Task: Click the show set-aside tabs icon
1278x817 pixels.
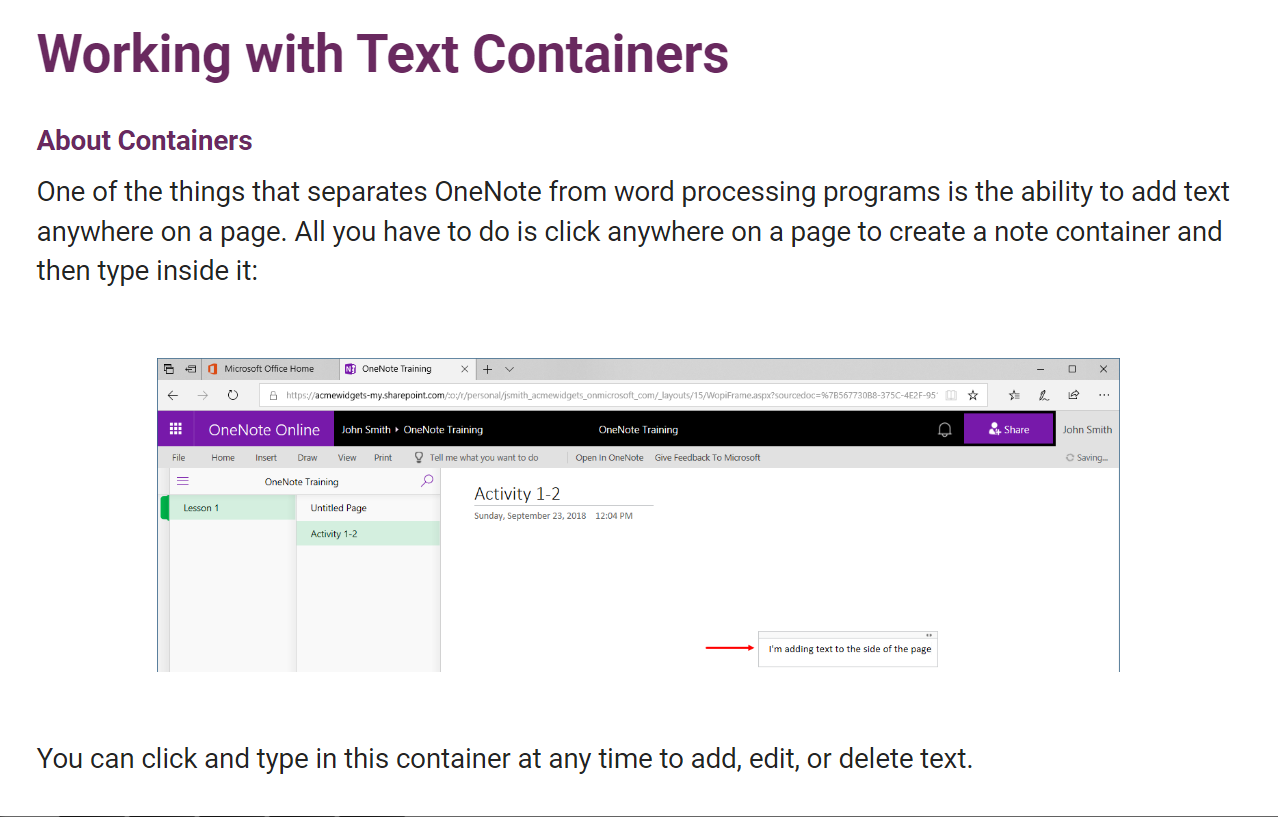Action: click(190, 369)
